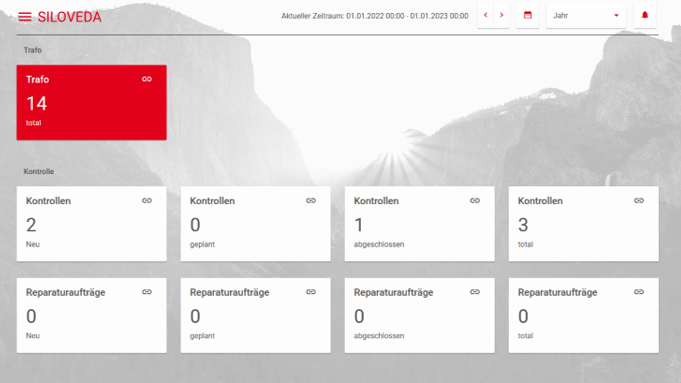Click the 'Trafo' section heading
Viewport: 681px width, 383px height.
(33, 50)
